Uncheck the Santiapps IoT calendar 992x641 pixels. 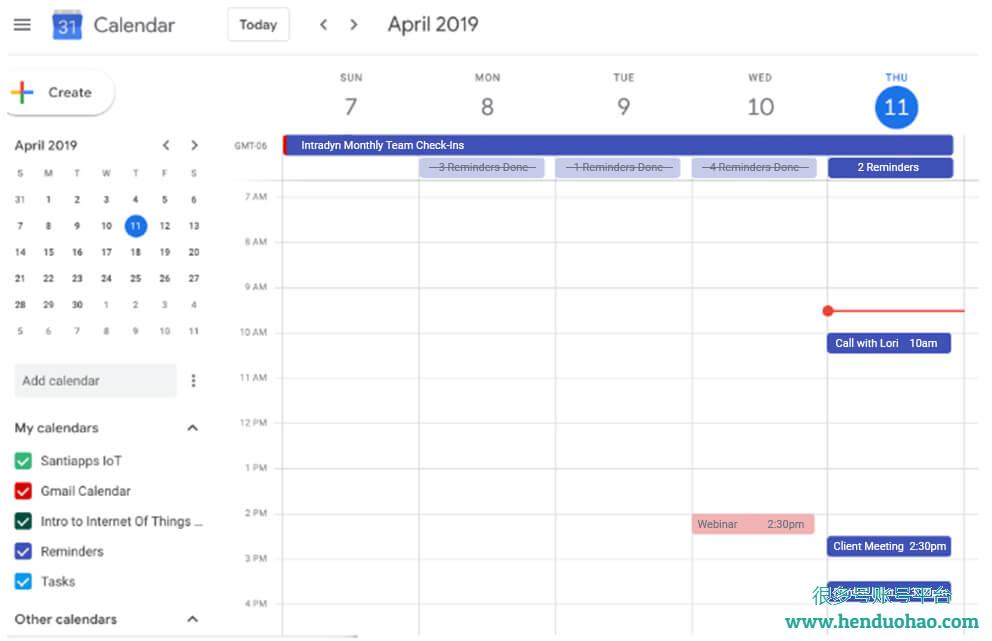(x=23, y=461)
